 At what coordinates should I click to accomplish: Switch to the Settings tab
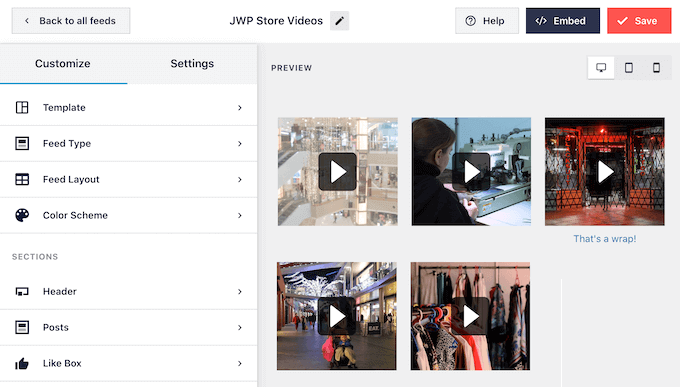pyautogui.click(x=192, y=64)
